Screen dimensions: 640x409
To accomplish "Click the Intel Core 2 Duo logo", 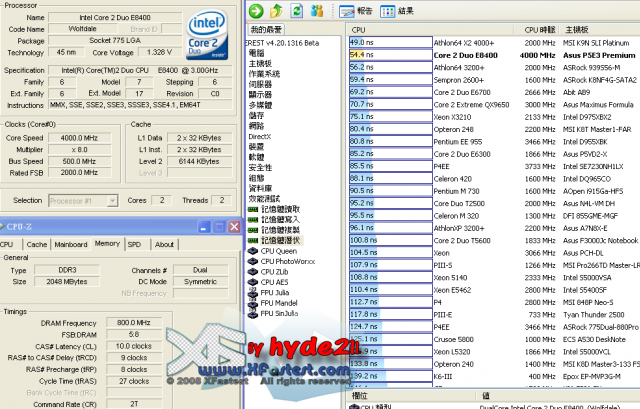I will coord(207,35).
